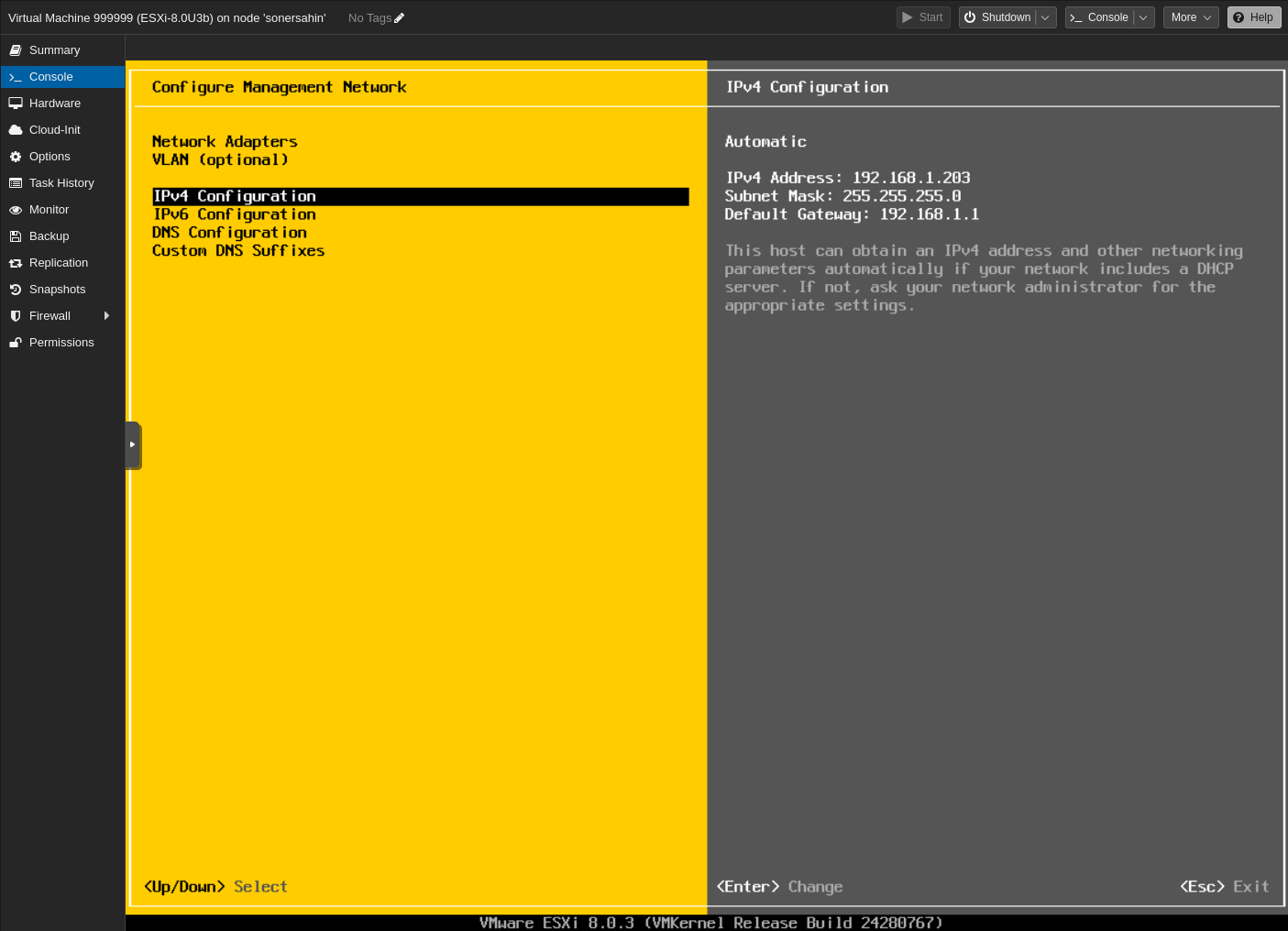Open the Summary sidebar icon
1288x931 pixels.
pyautogui.click(x=16, y=50)
